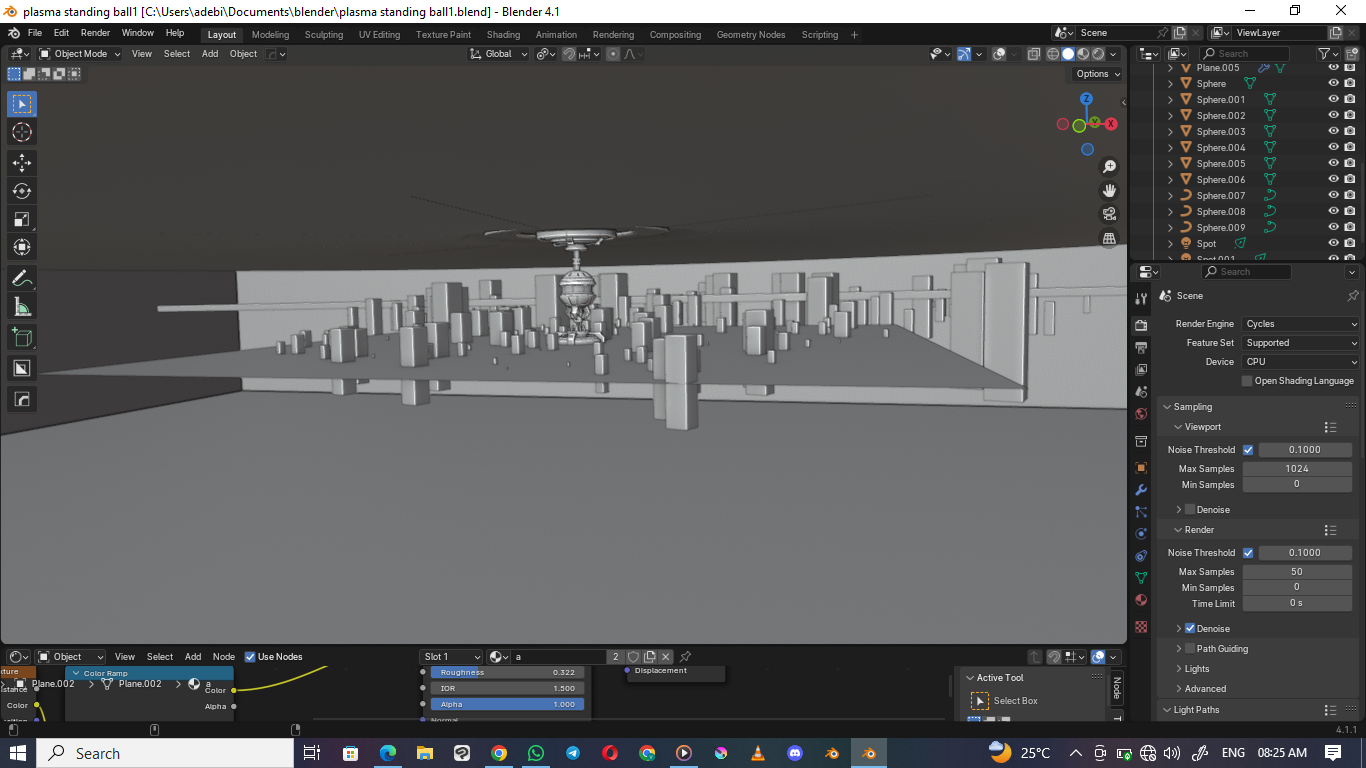Pin the Scene properties panel

pyautogui.click(x=1352, y=296)
